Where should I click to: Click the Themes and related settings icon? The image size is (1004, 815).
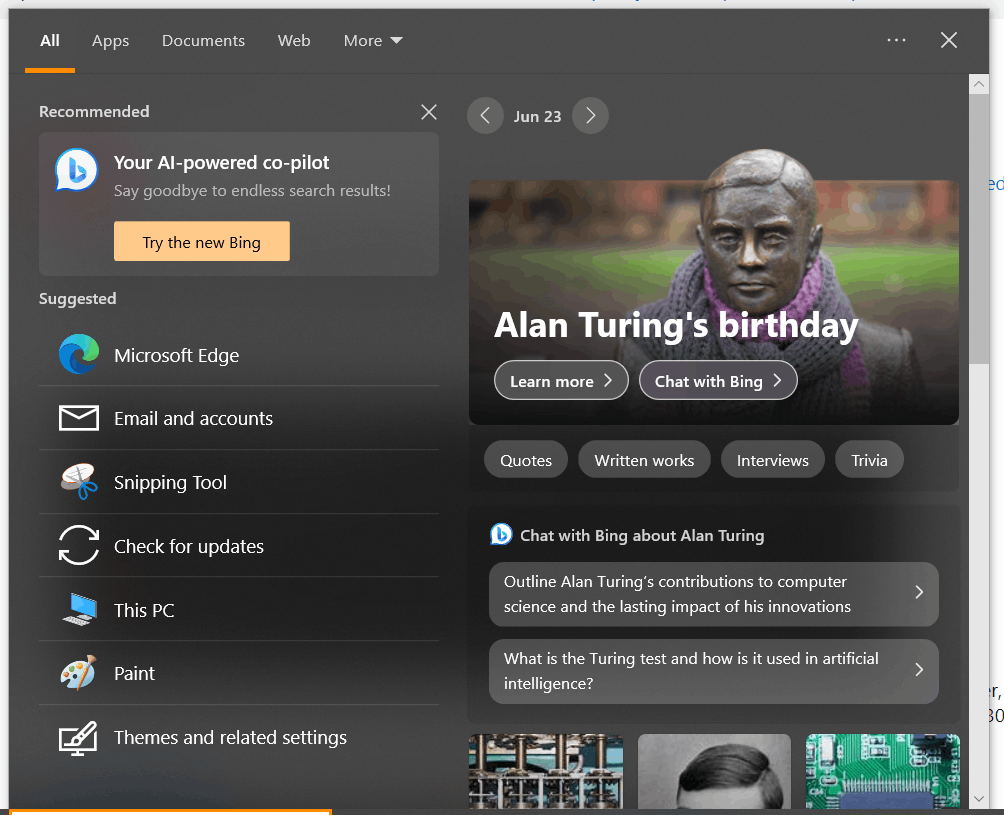pyautogui.click(x=78, y=738)
